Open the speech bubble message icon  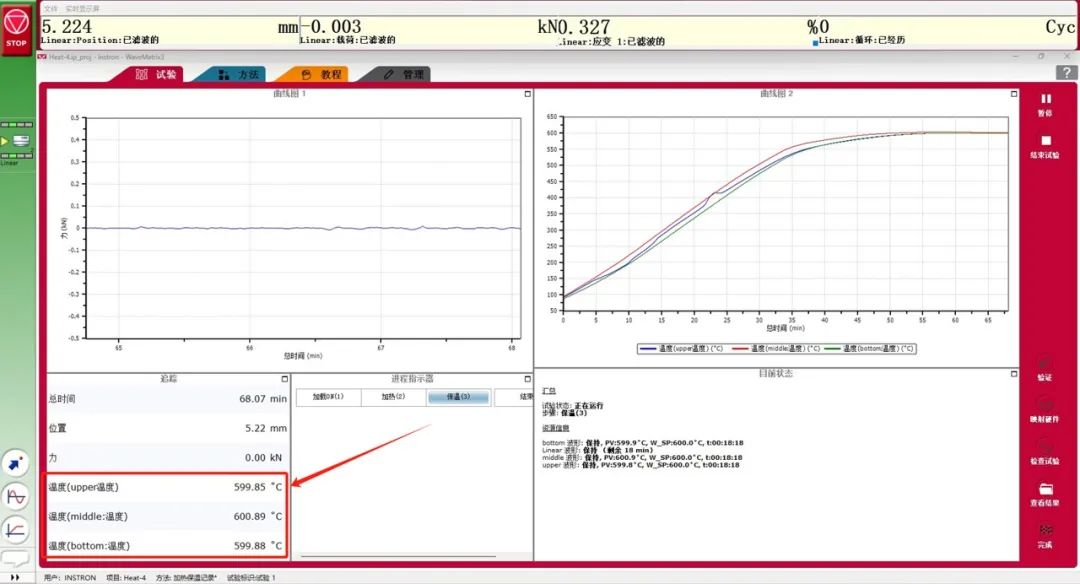(15, 558)
